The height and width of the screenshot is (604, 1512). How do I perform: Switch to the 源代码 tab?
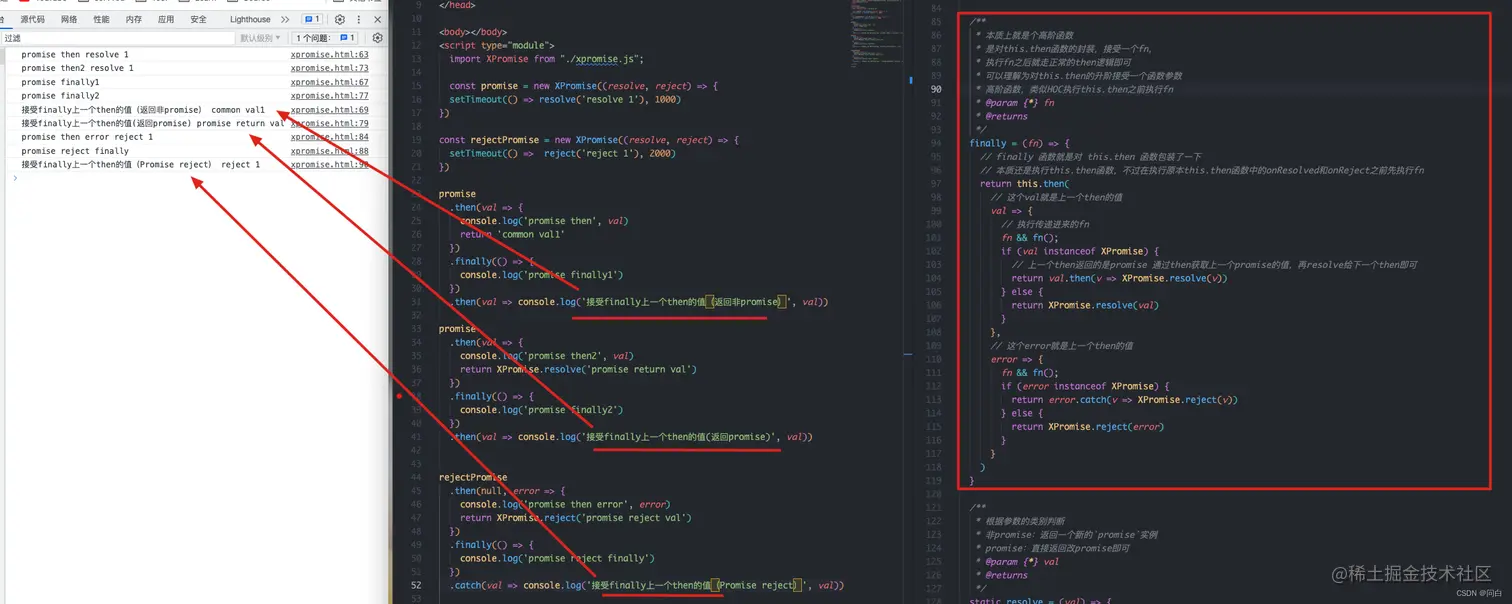coord(32,19)
